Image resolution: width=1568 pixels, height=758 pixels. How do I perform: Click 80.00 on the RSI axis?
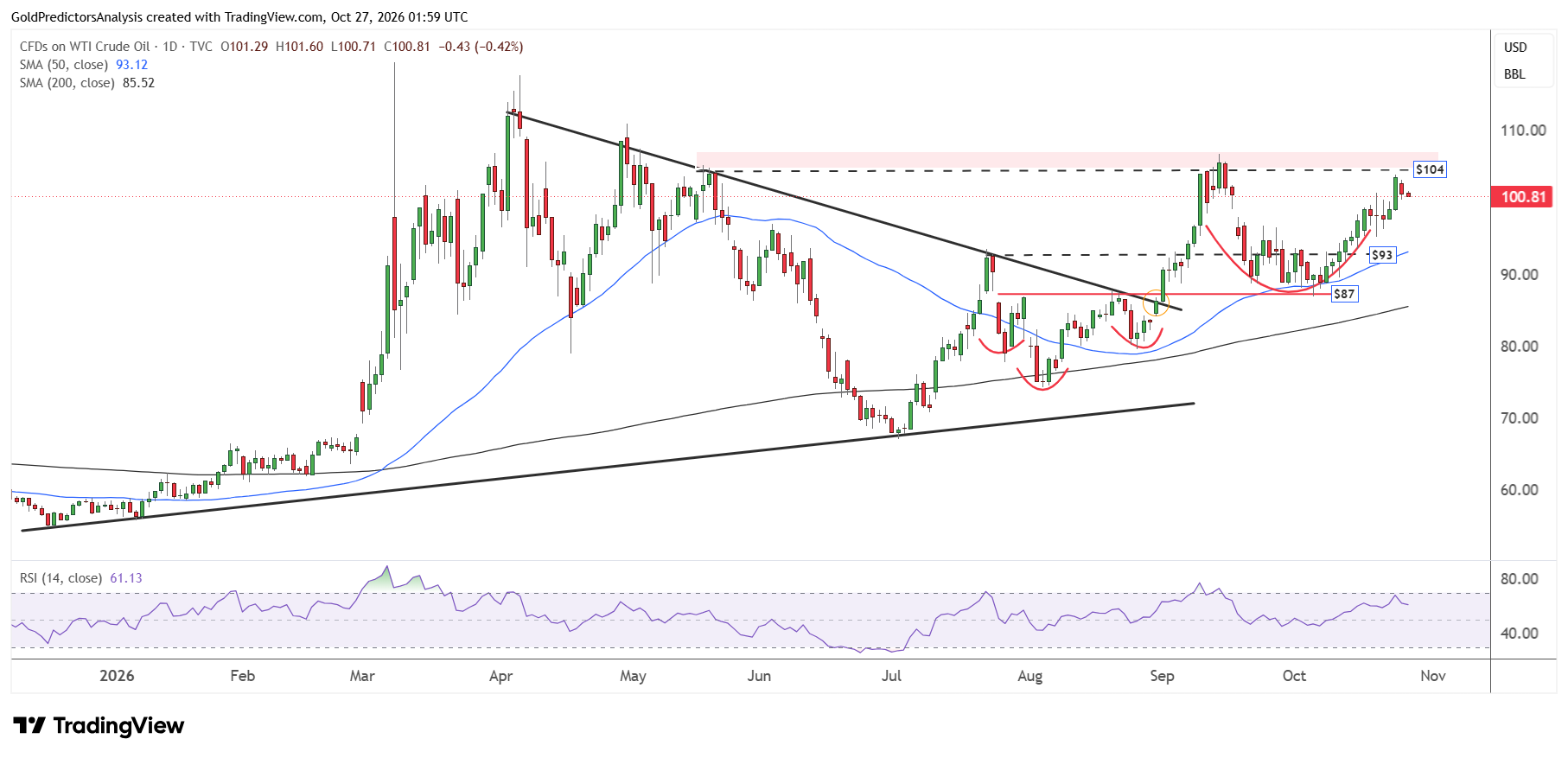1520,579
